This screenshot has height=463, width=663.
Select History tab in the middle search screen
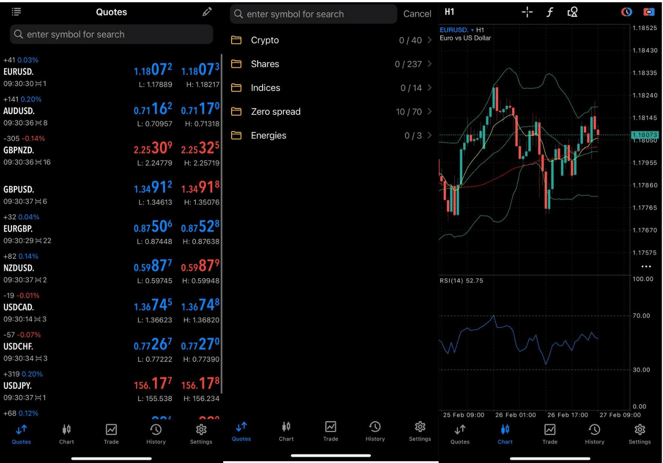[x=375, y=431]
